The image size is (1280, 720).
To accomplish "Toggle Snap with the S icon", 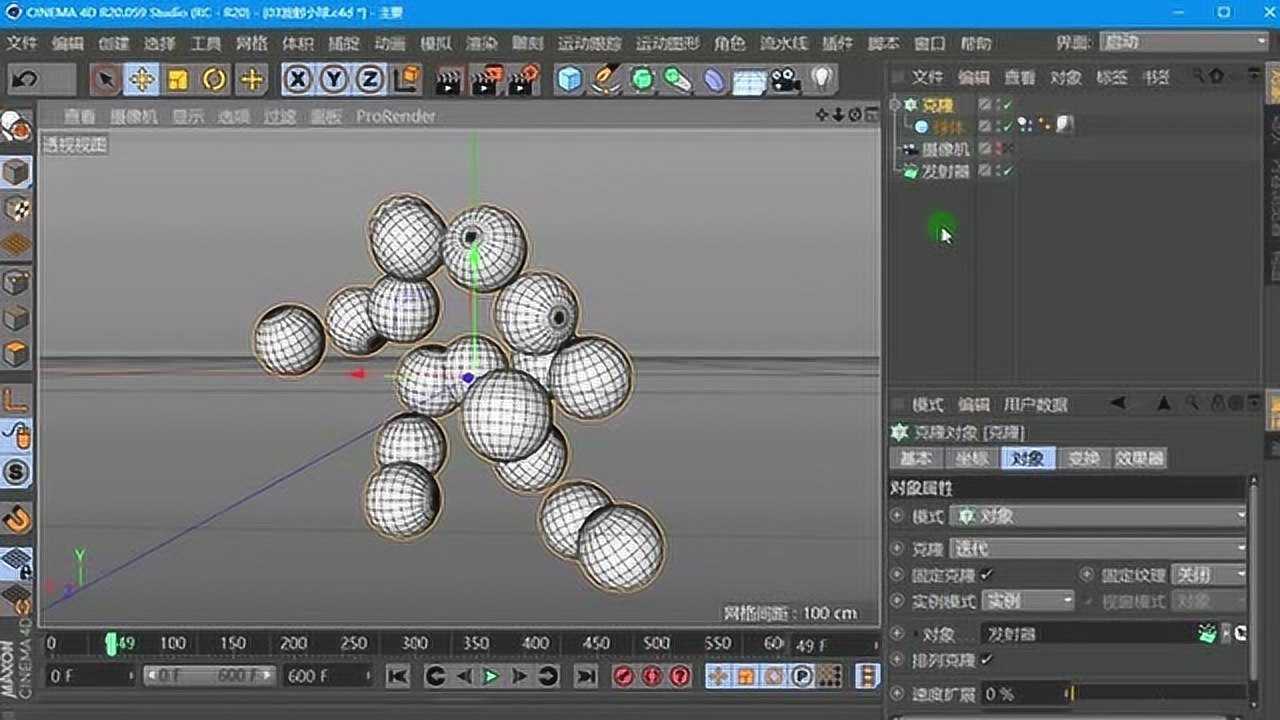I will pos(15,472).
